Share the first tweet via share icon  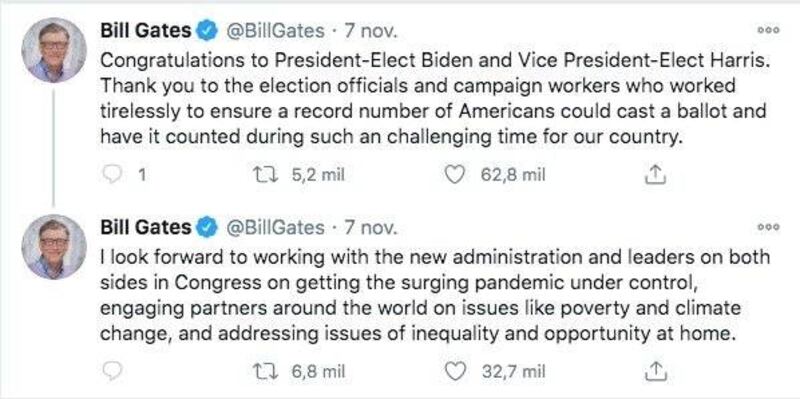(x=656, y=176)
